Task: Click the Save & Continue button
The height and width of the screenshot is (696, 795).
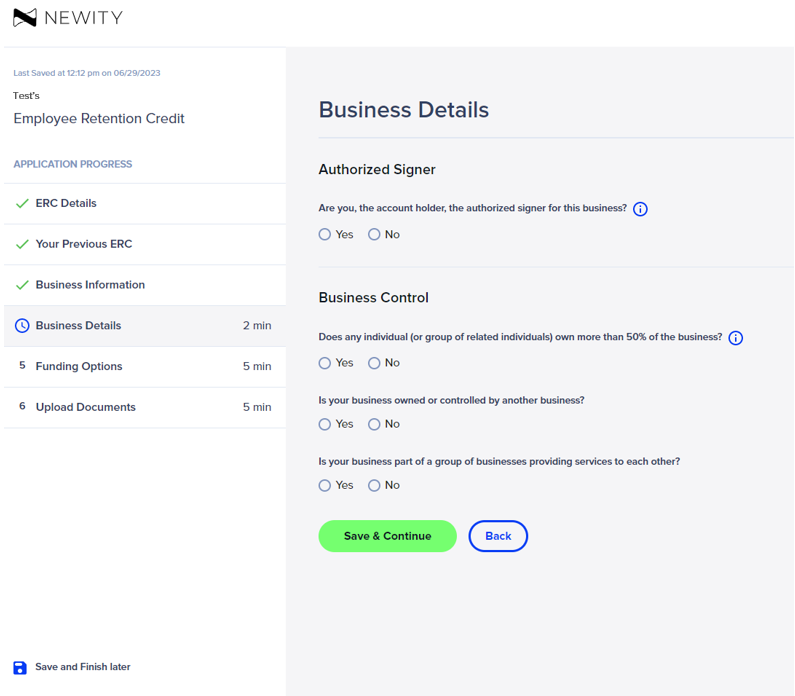Action: 387,536
